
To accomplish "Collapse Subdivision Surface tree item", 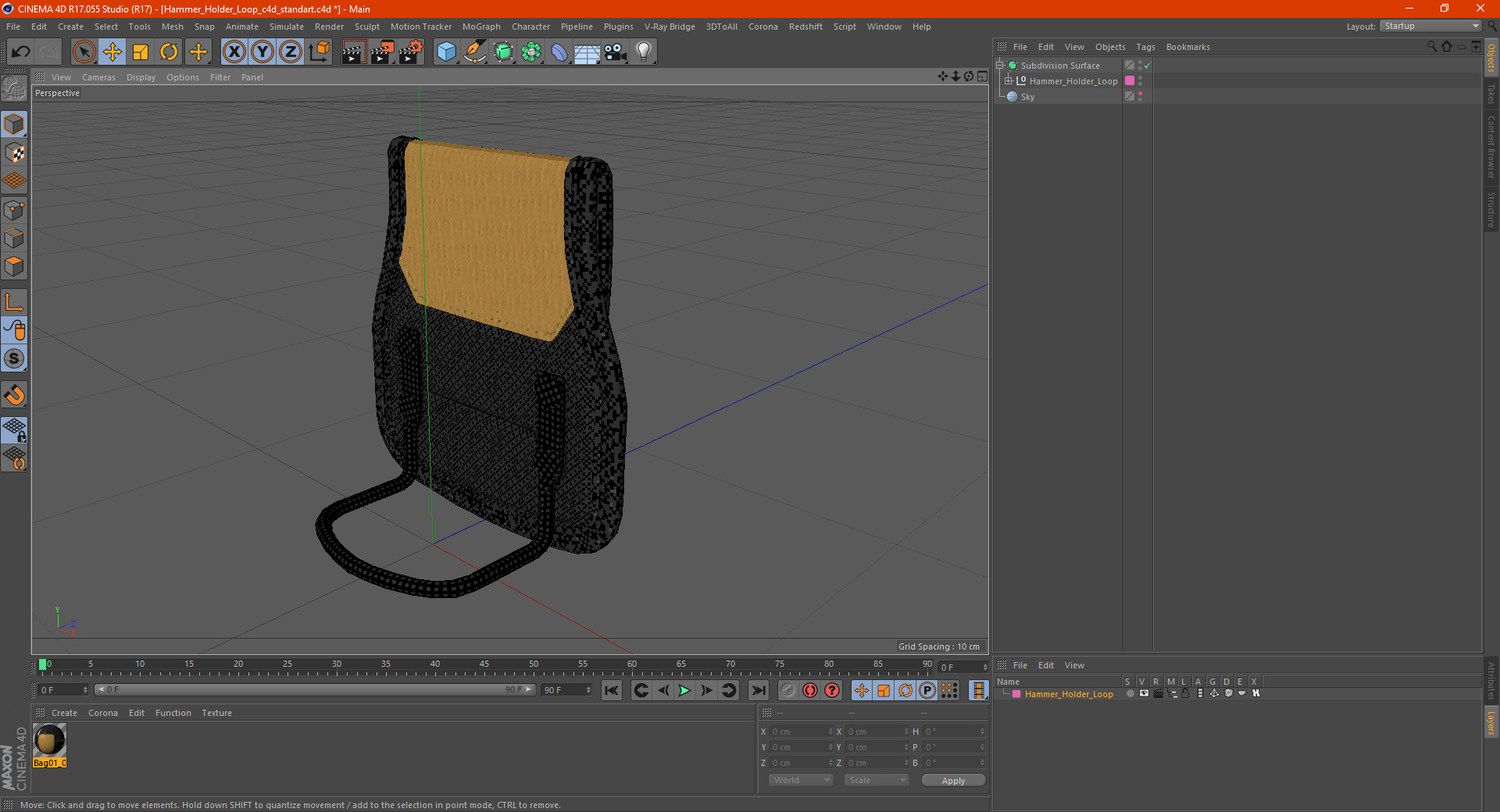I will pos(1000,66).
